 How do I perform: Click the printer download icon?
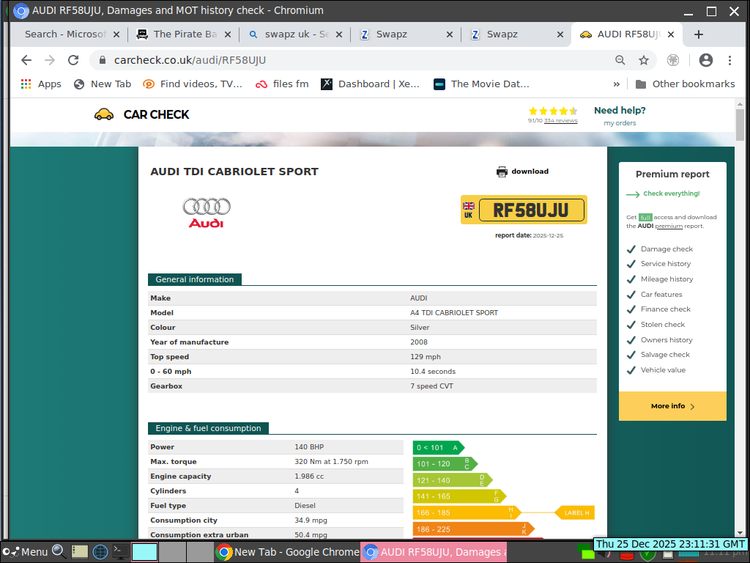coord(502,172)
